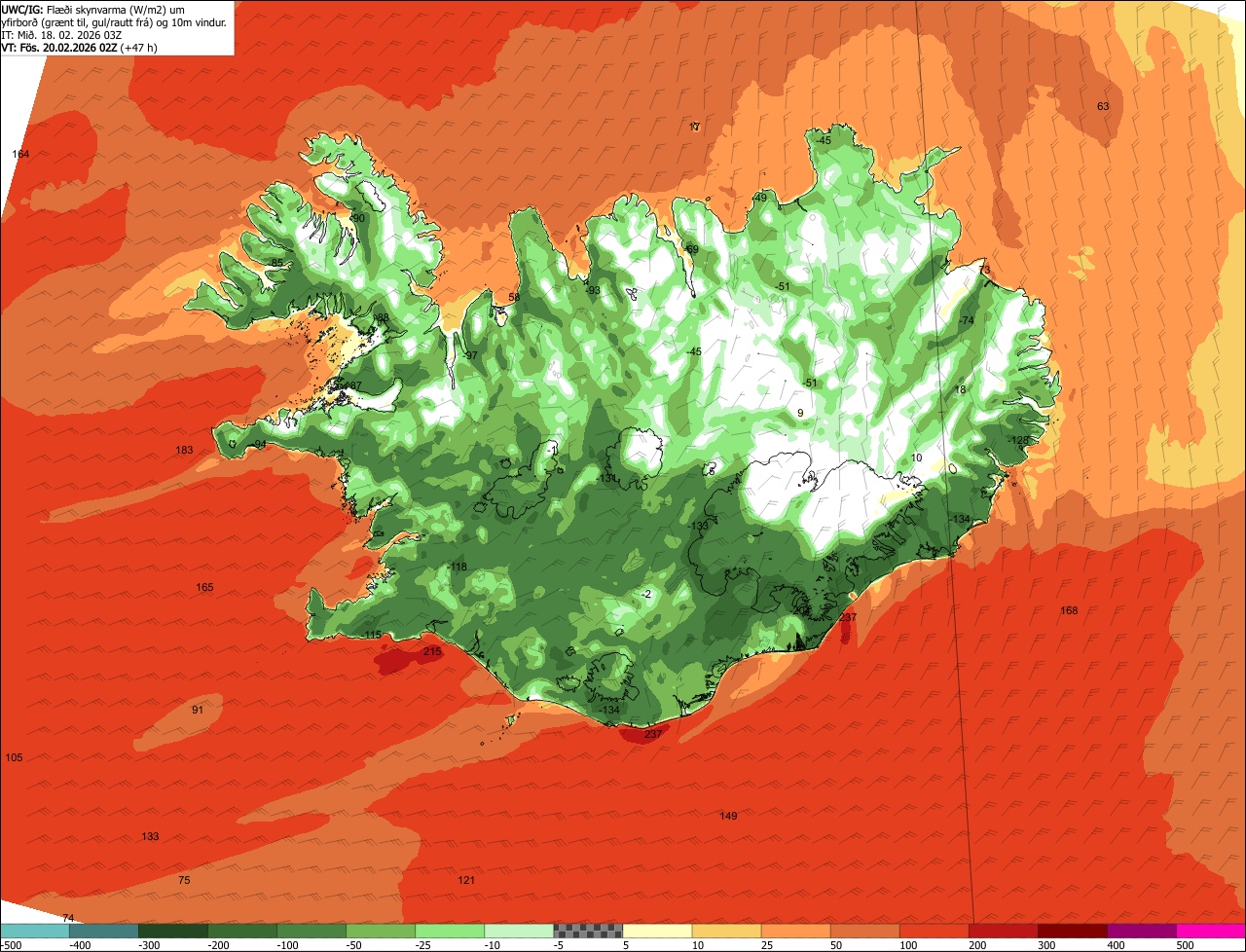
Task: Pick the light orange 25 to 50 legend swatch
Action: click(x=795, y=931)
